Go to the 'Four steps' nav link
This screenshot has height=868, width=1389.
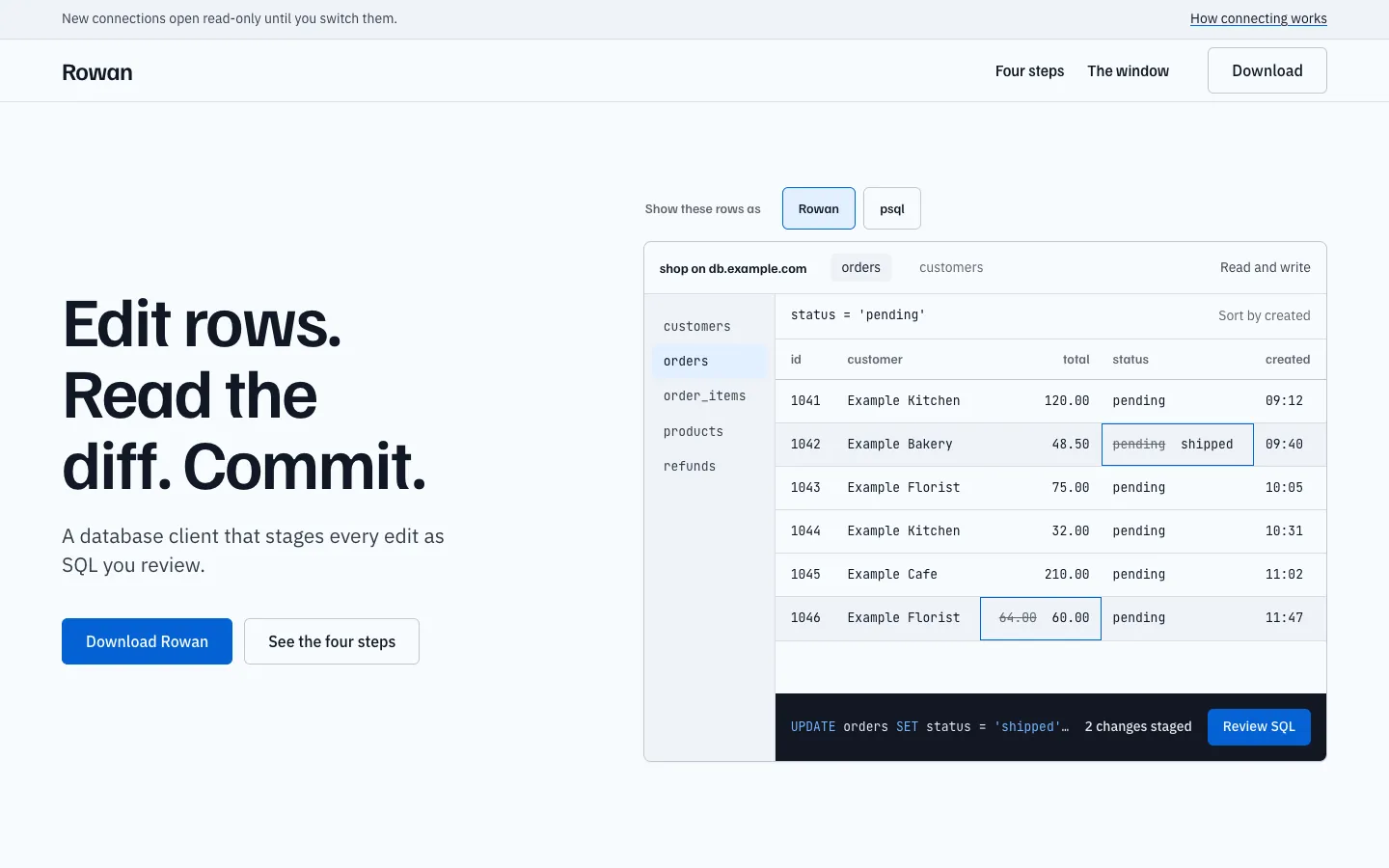(x=1029, y=71)
